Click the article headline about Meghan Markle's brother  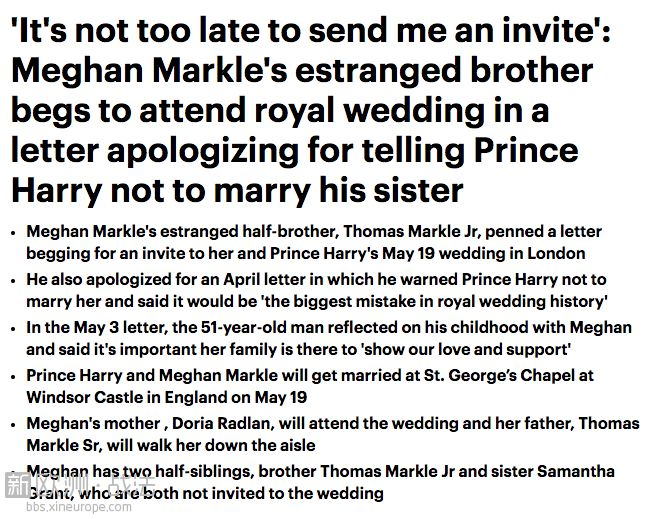click(300, 110)
